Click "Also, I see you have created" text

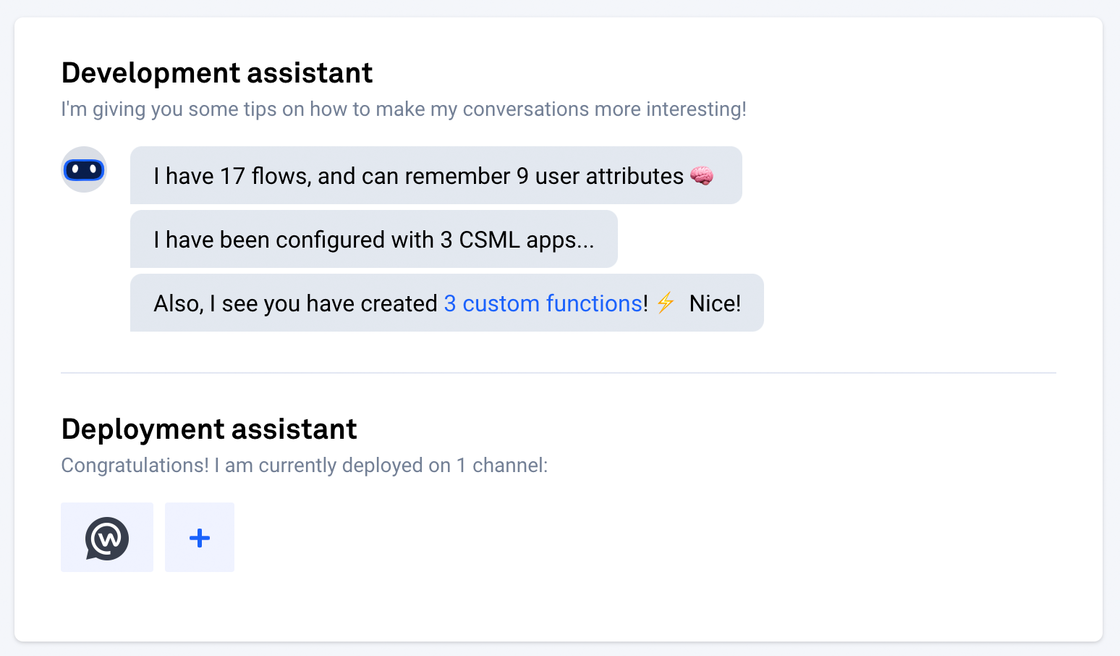(295, 303)
